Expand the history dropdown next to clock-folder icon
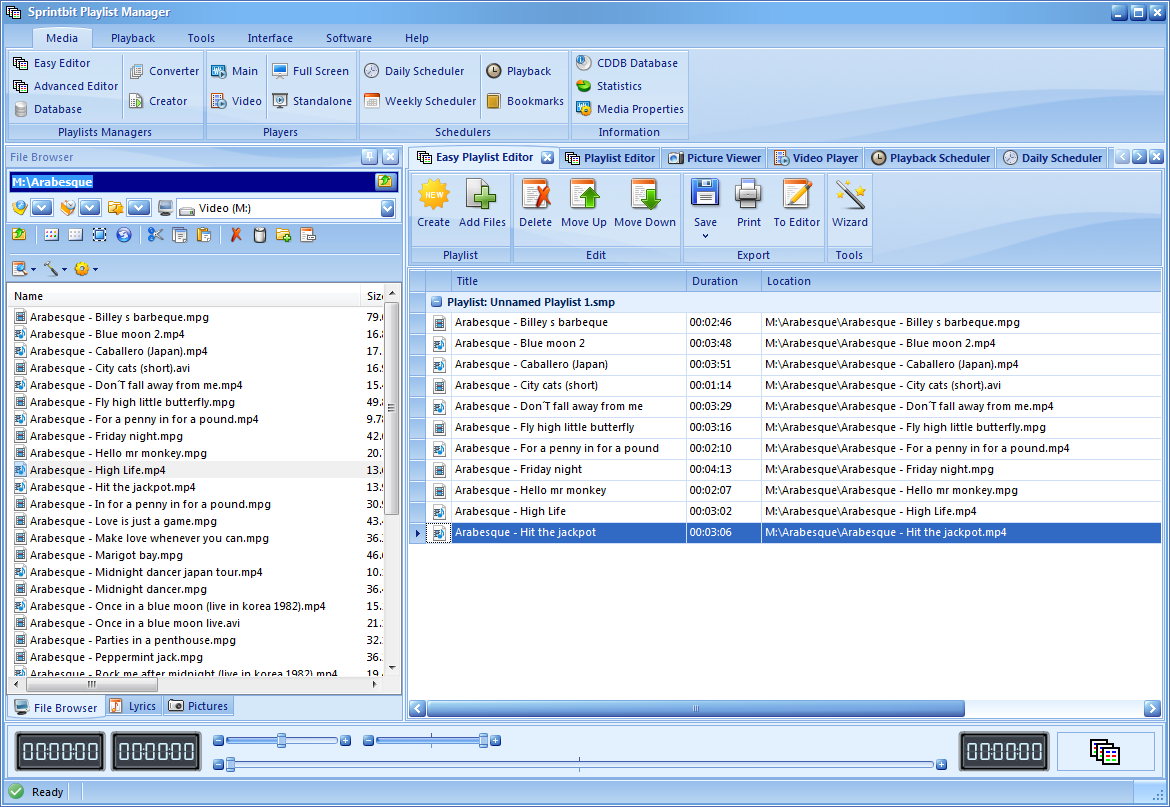The image size is (1170, 807). (x=91, y=208)
